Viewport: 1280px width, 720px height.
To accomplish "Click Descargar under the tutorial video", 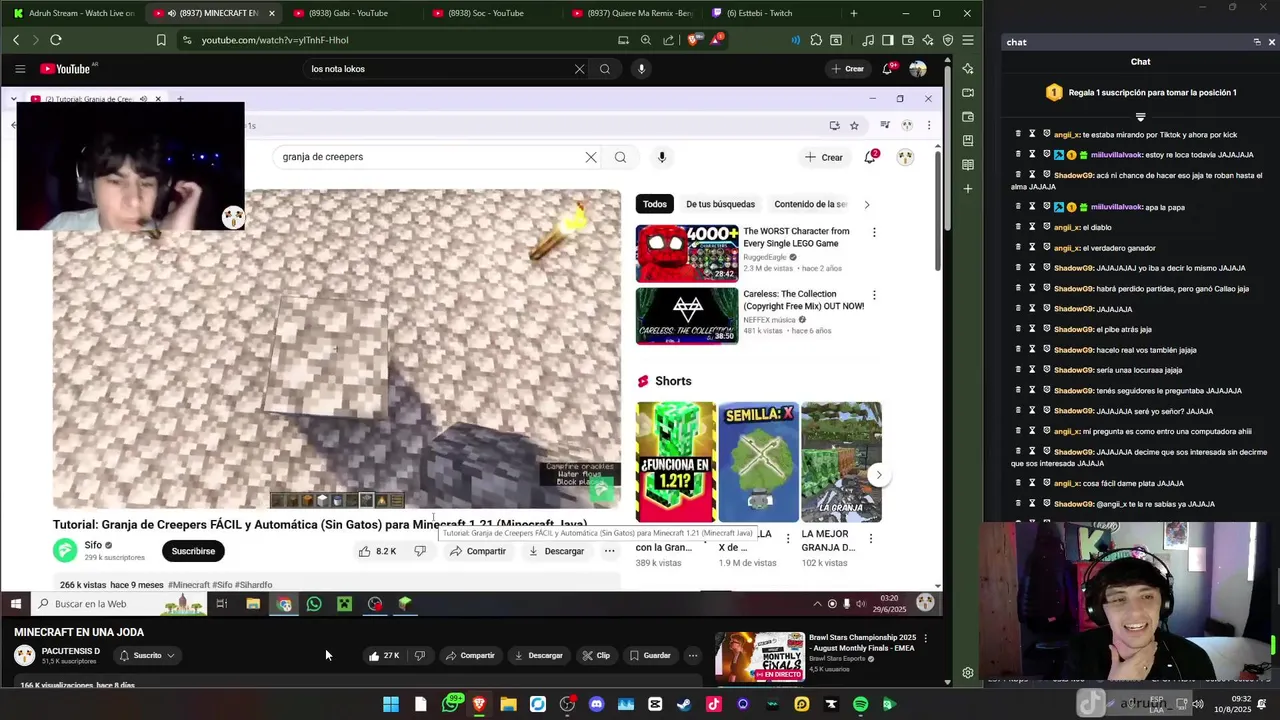I will [x=556, y=551].
